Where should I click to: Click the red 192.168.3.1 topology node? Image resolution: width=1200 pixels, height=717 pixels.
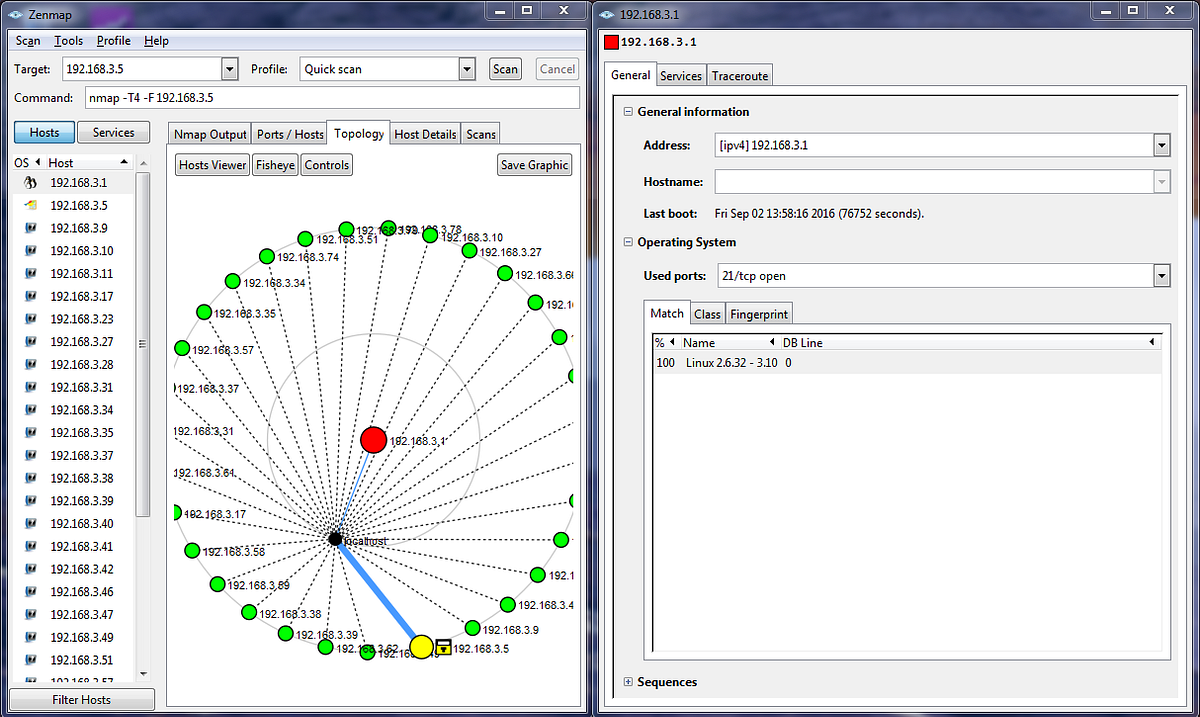(x=373, y=440)
